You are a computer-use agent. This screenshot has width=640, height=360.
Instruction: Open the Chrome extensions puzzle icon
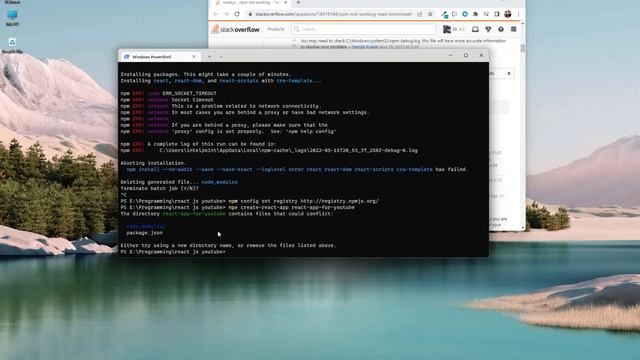click(x=476, y=14)
